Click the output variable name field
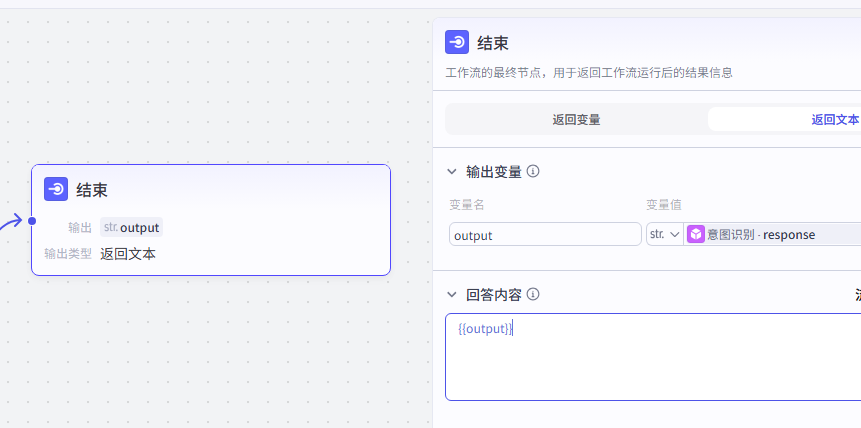The image size is (861, 428). click(x=545, y=235)
